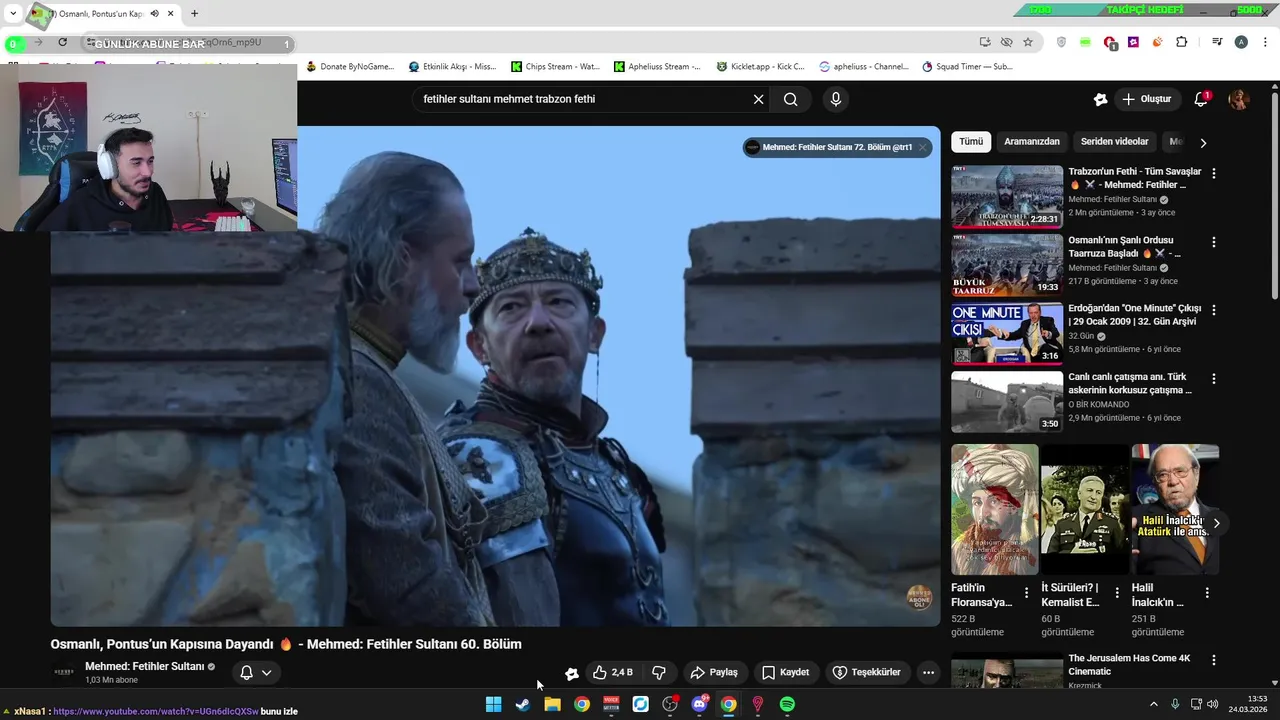The width and height of the screenshot is (1280, 720).
Task: Open Trabzon'un Fethi Tüm Savaşlar thumbnail
Action: (1007, 197)
